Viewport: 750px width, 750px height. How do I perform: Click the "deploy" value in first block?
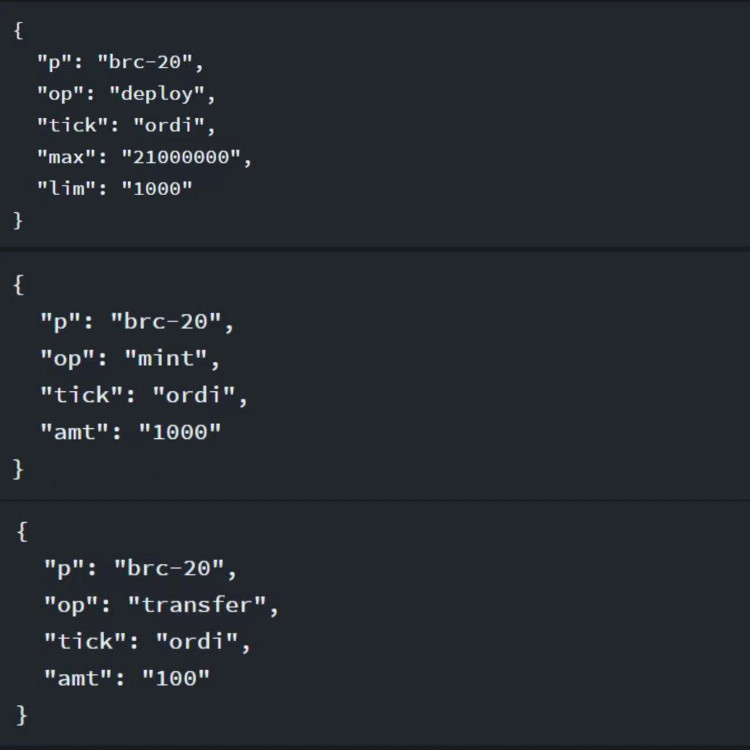pos(162,93)
